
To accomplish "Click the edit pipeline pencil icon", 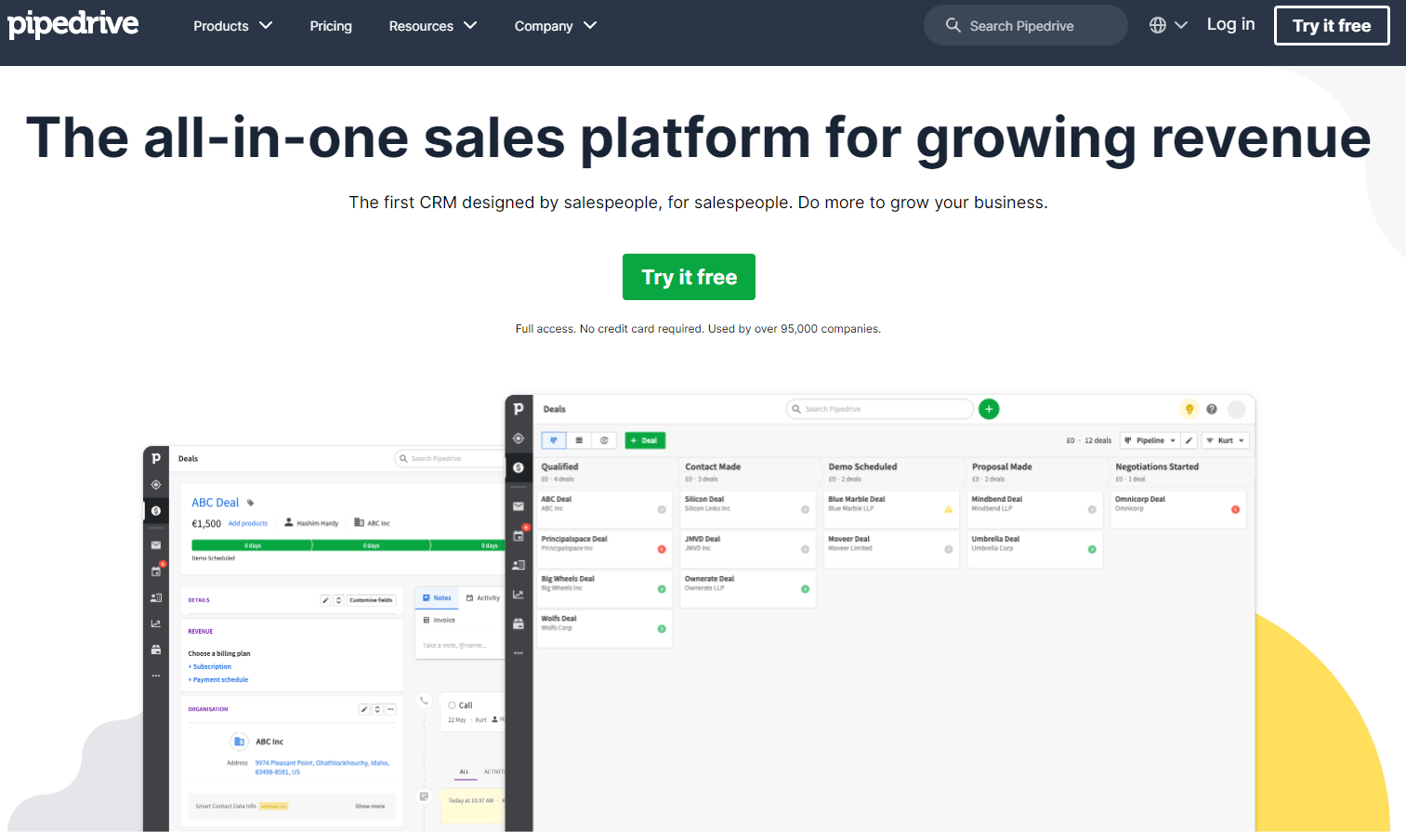I will click(1189, 440).
